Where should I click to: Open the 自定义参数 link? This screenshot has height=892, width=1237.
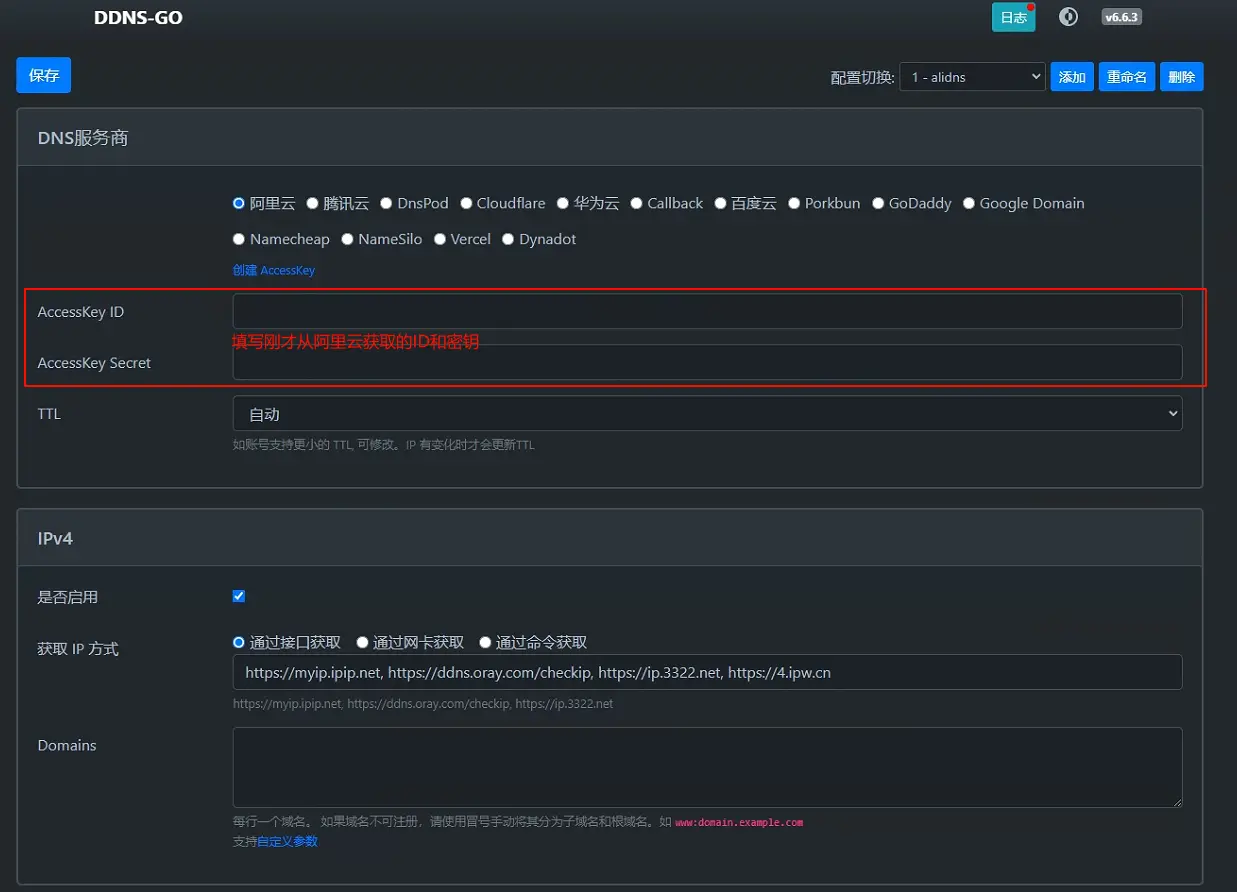(x=287, y=841)
